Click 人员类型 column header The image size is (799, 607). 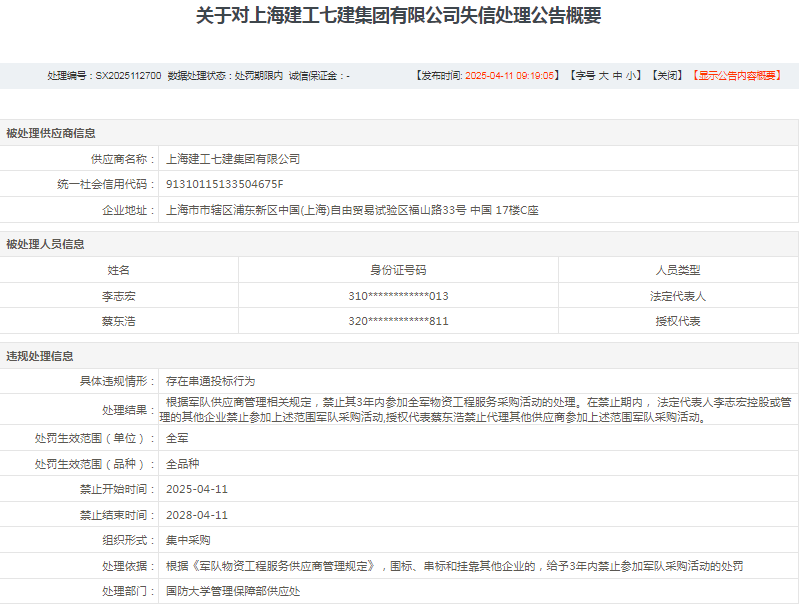(x=678, y=270)
